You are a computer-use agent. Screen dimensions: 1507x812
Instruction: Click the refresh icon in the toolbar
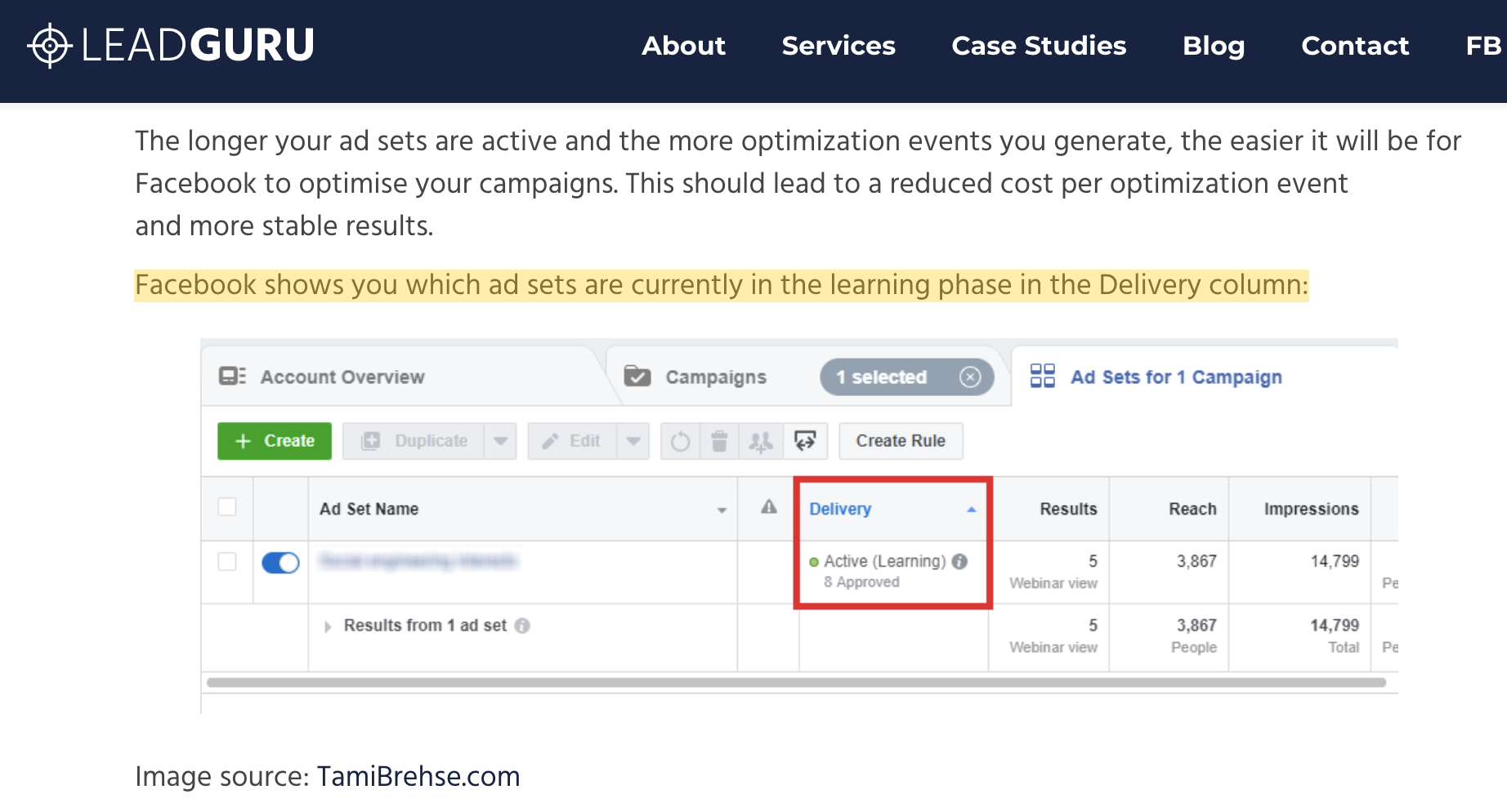pos(680,441)
